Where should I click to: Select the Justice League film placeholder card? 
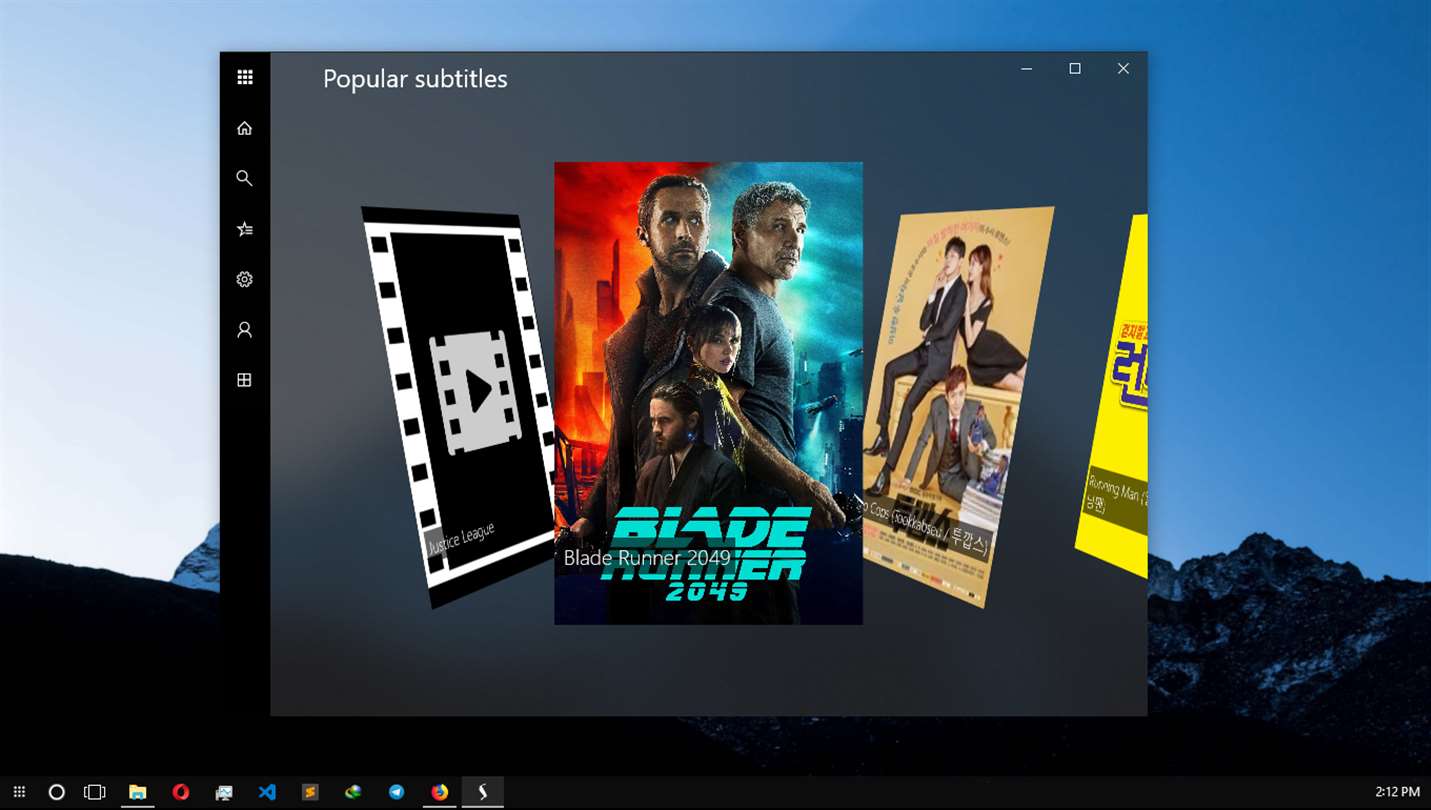pyautogui.click(x=458, y=405)
